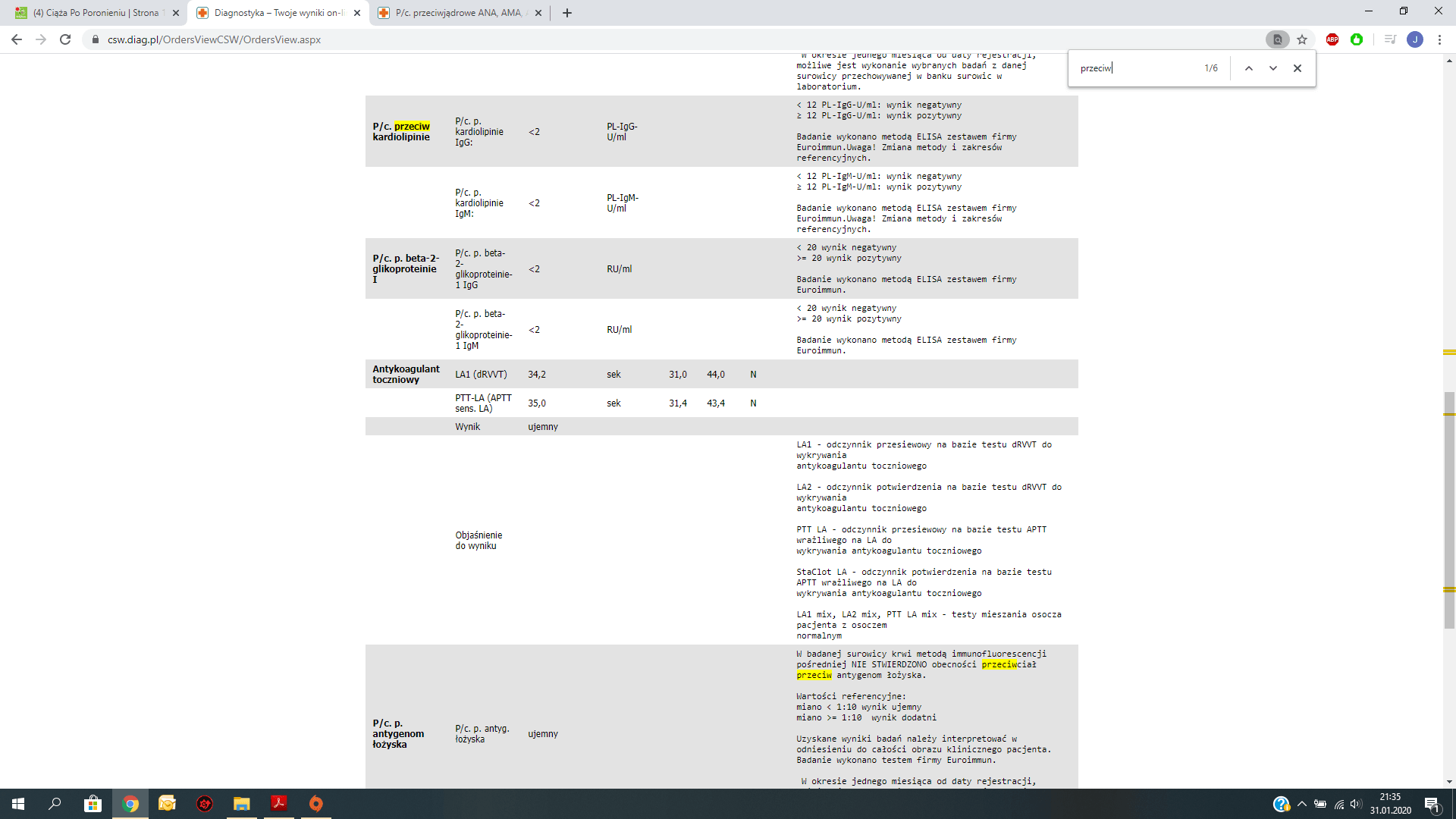Open the AdBlock Plus extension icon

[1332, 39]
